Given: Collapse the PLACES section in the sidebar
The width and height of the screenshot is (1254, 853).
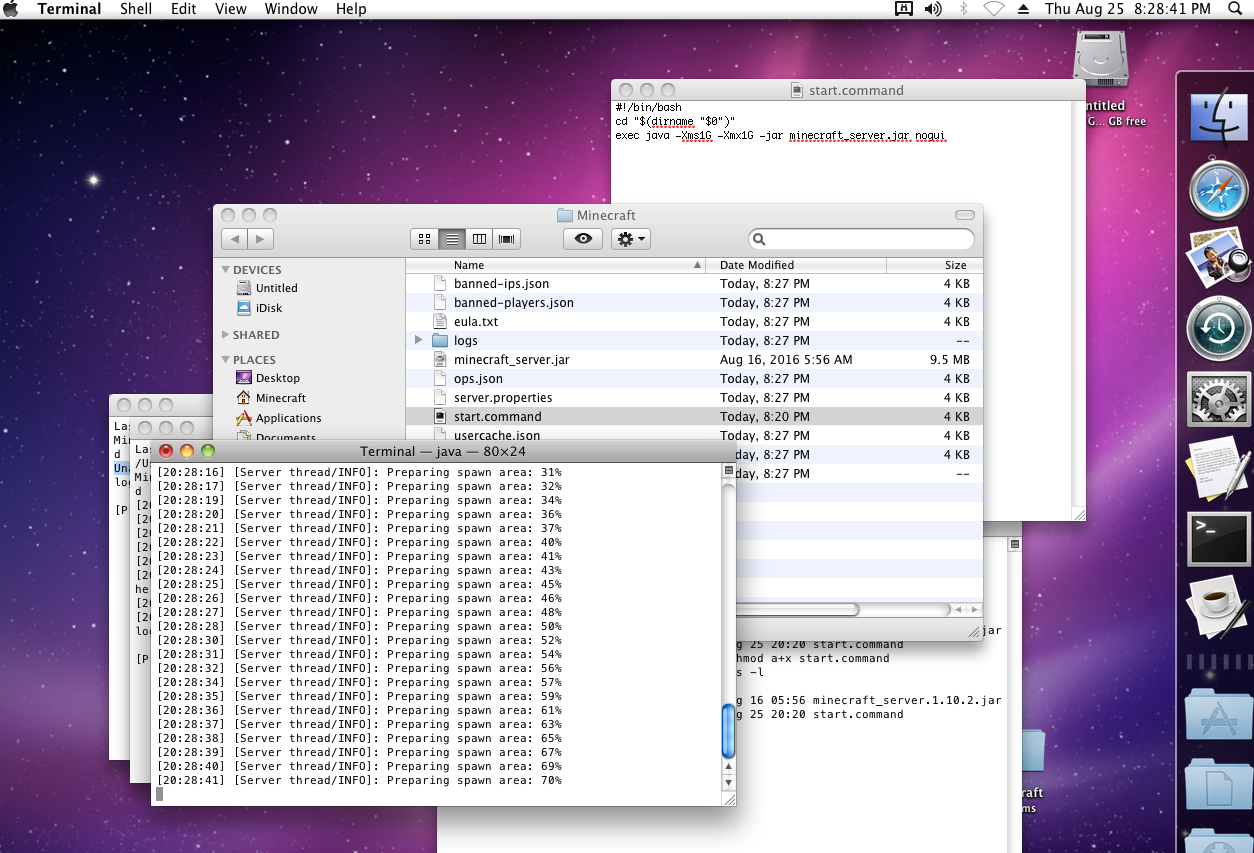Looking at the screenshot, I should tap(226, 360).
